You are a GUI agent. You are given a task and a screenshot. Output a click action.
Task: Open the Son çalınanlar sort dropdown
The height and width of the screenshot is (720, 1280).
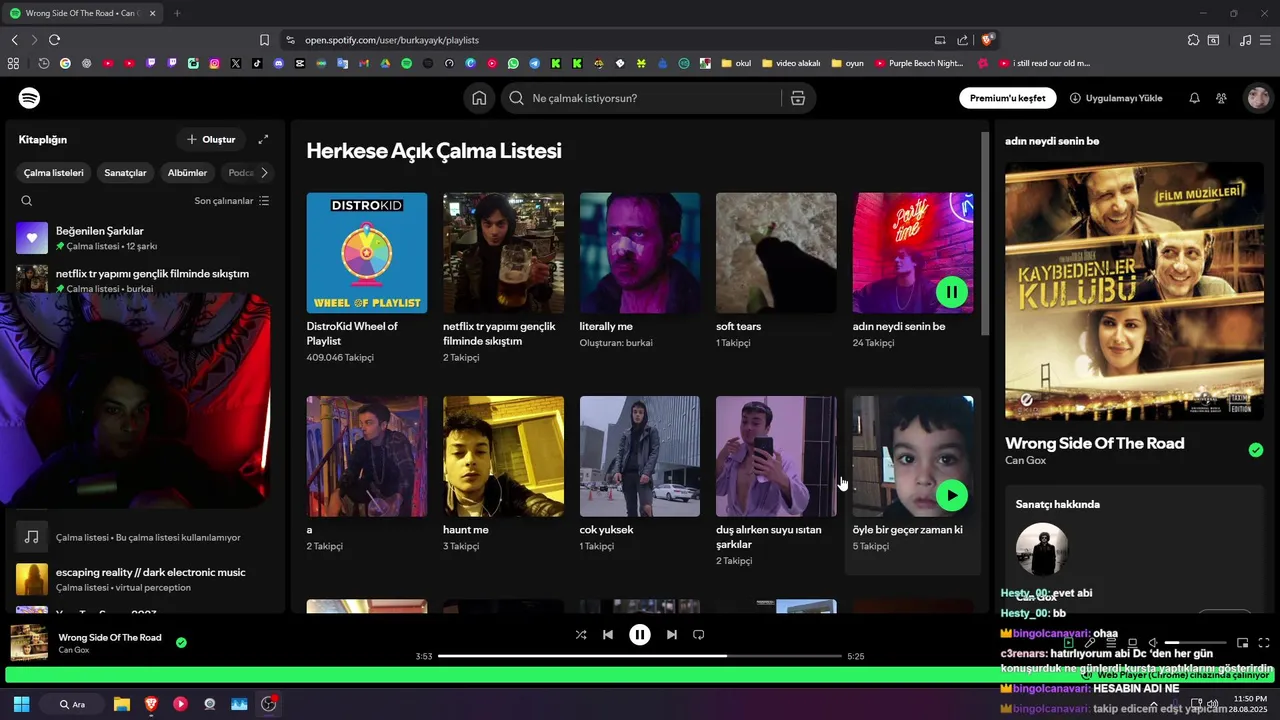232,201
